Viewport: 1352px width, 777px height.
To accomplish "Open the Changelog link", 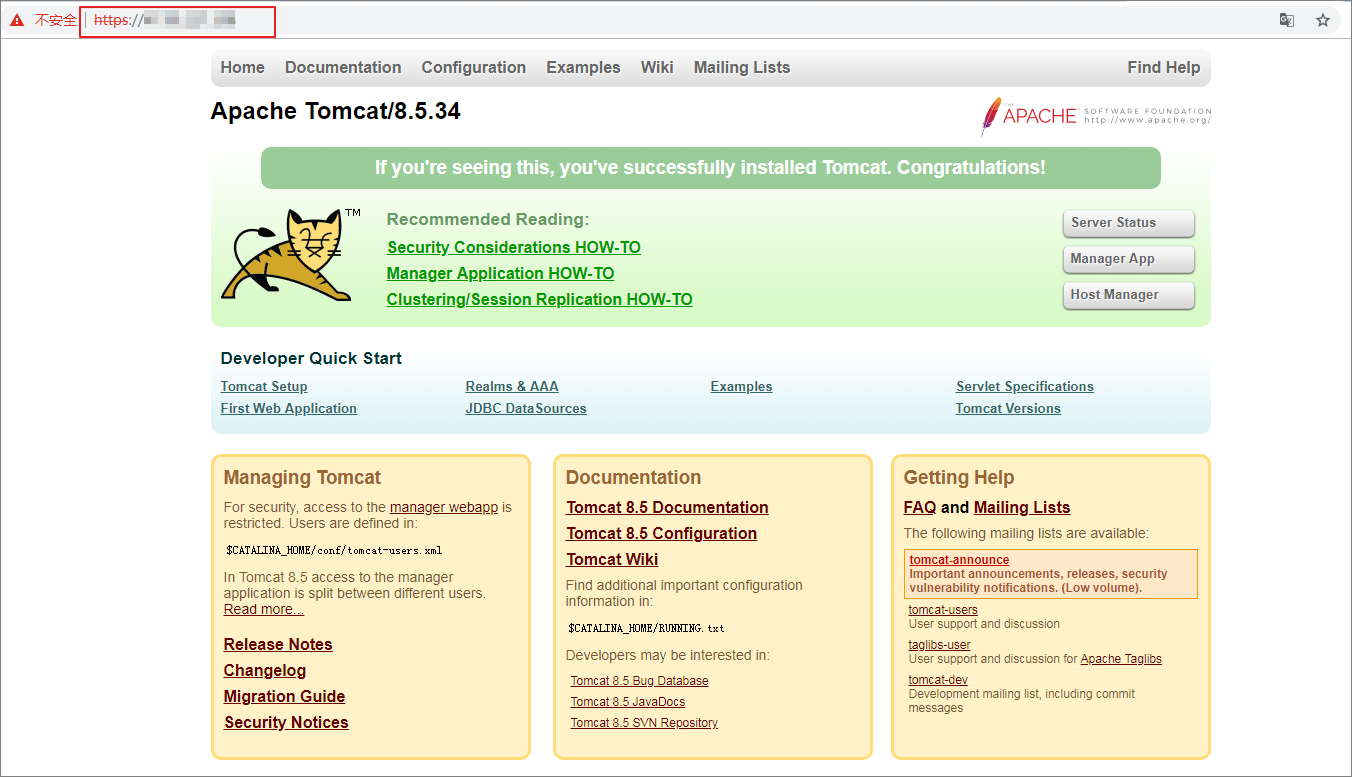I will 265,670.
